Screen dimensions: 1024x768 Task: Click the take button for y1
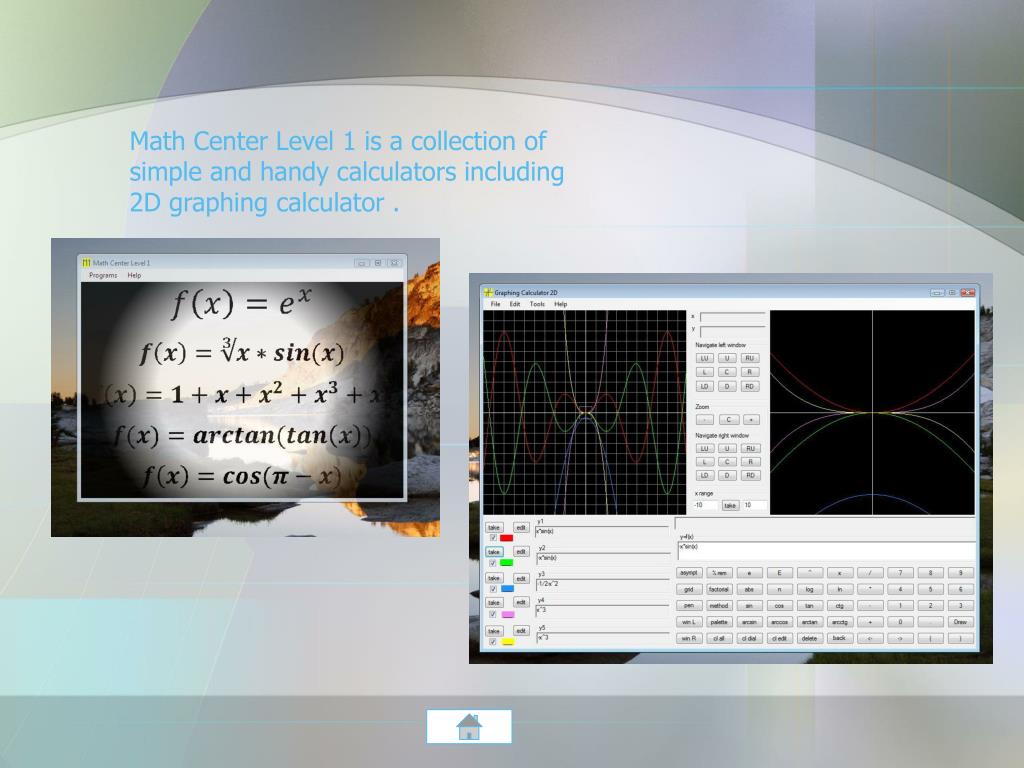494,527
